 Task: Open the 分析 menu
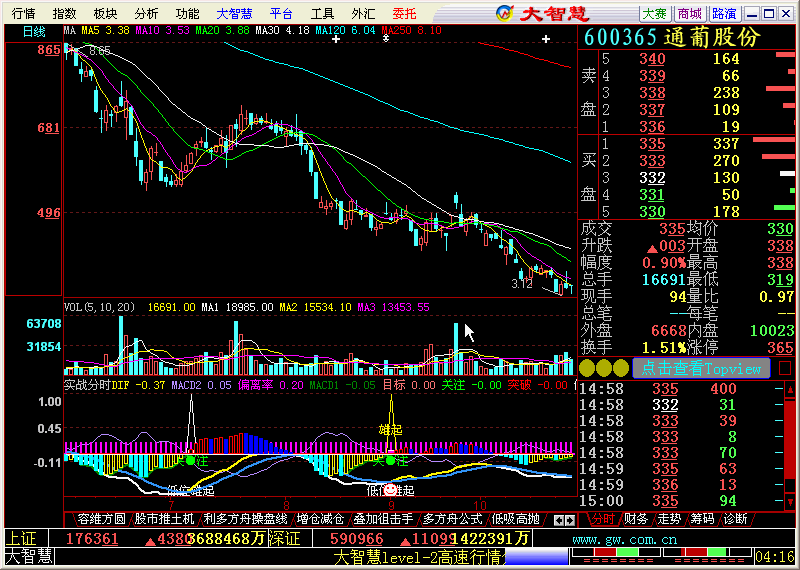[146, 13]
